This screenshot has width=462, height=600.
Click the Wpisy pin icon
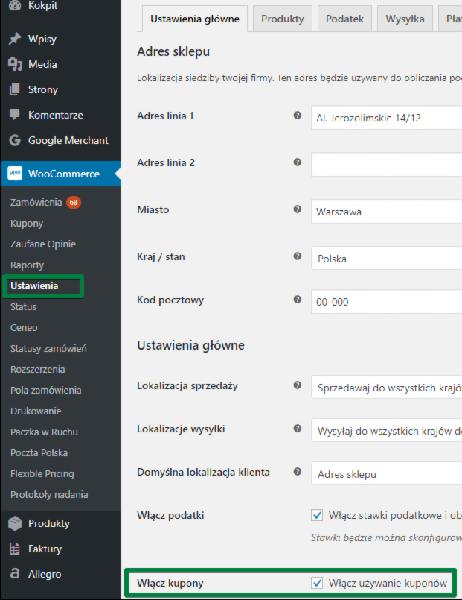point(15,39)
